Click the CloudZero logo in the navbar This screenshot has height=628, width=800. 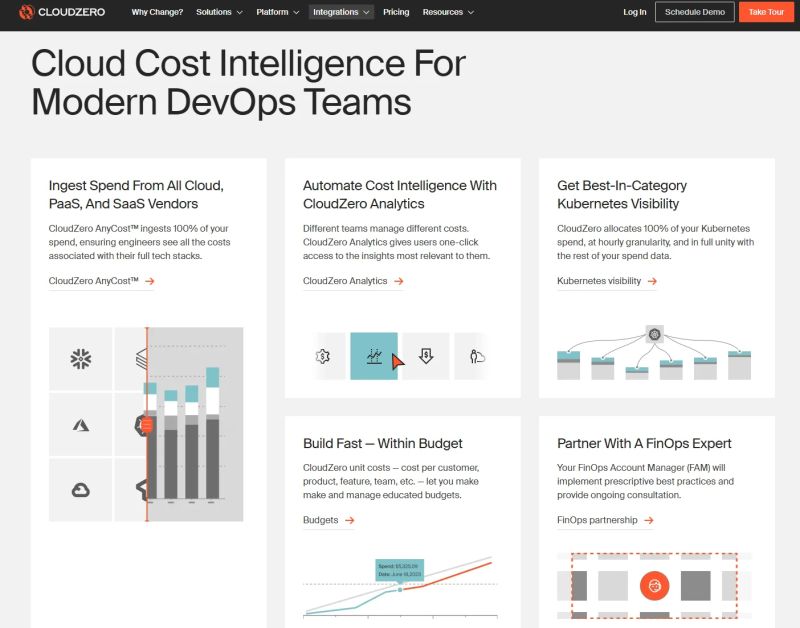(x=62, y=14)
